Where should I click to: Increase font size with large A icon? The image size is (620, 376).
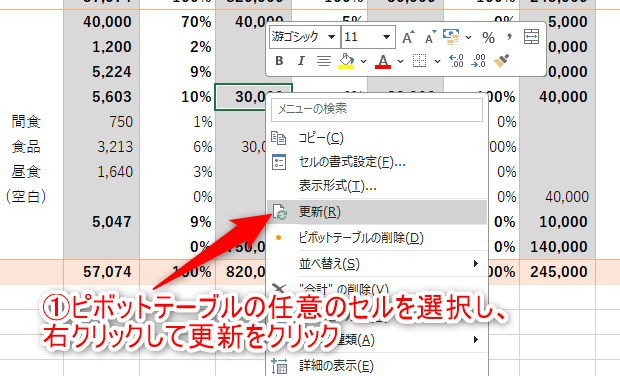408,37
